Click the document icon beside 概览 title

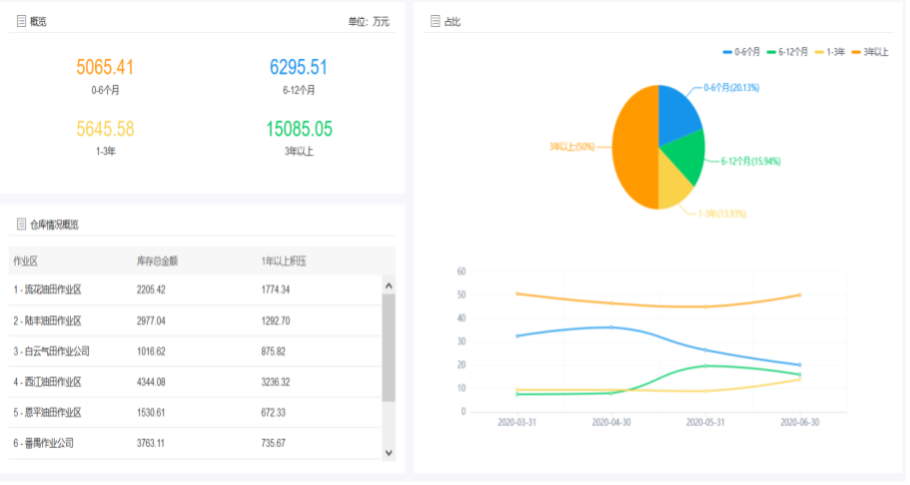click(21, 20)
